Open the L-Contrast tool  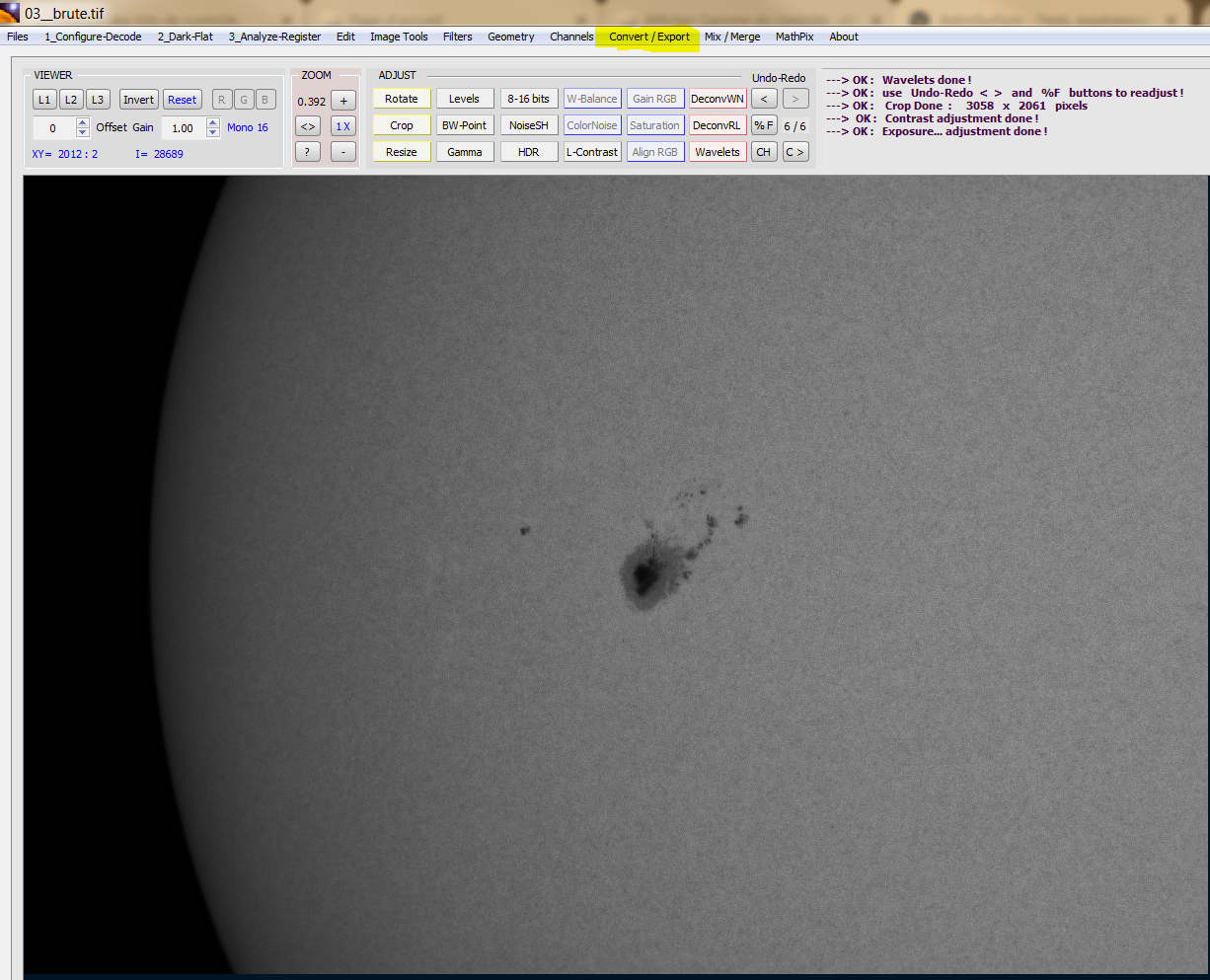(x=592, y=152)
